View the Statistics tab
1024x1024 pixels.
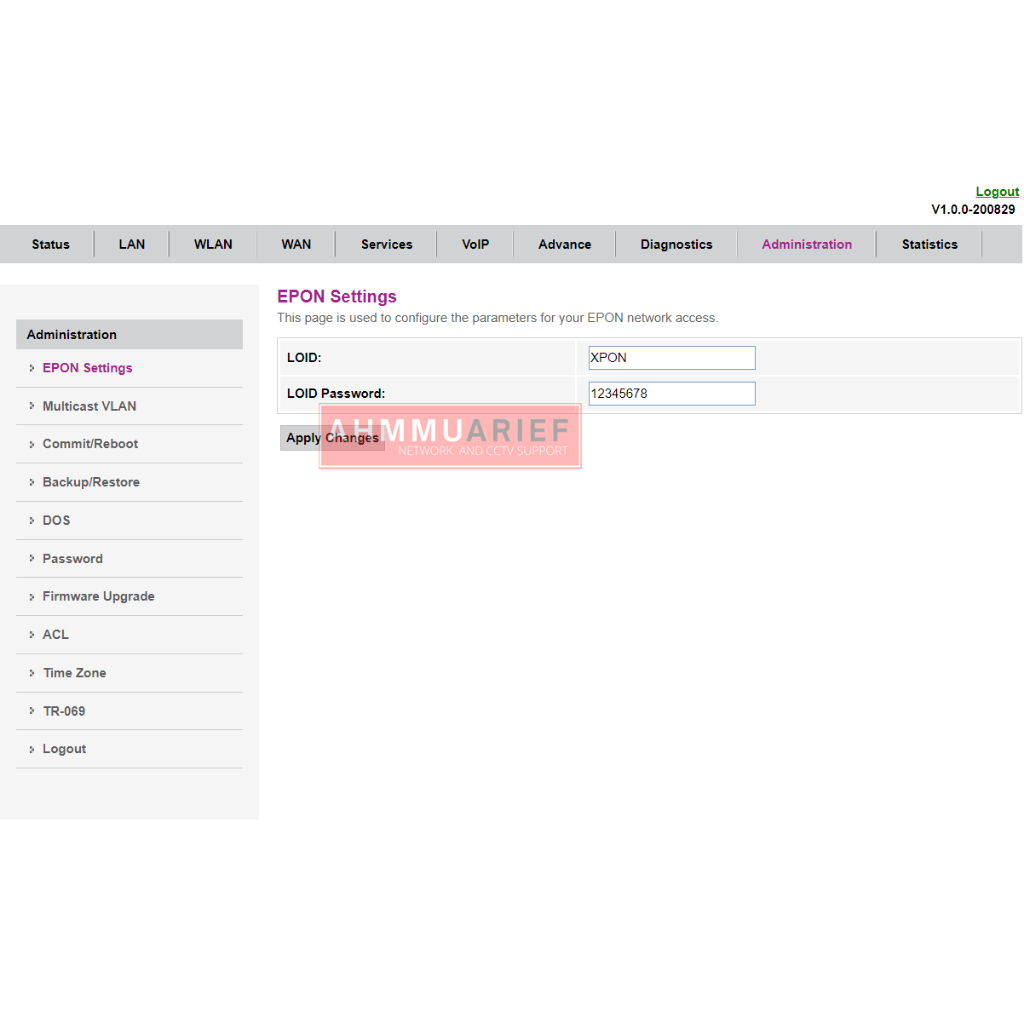(929, 244)
